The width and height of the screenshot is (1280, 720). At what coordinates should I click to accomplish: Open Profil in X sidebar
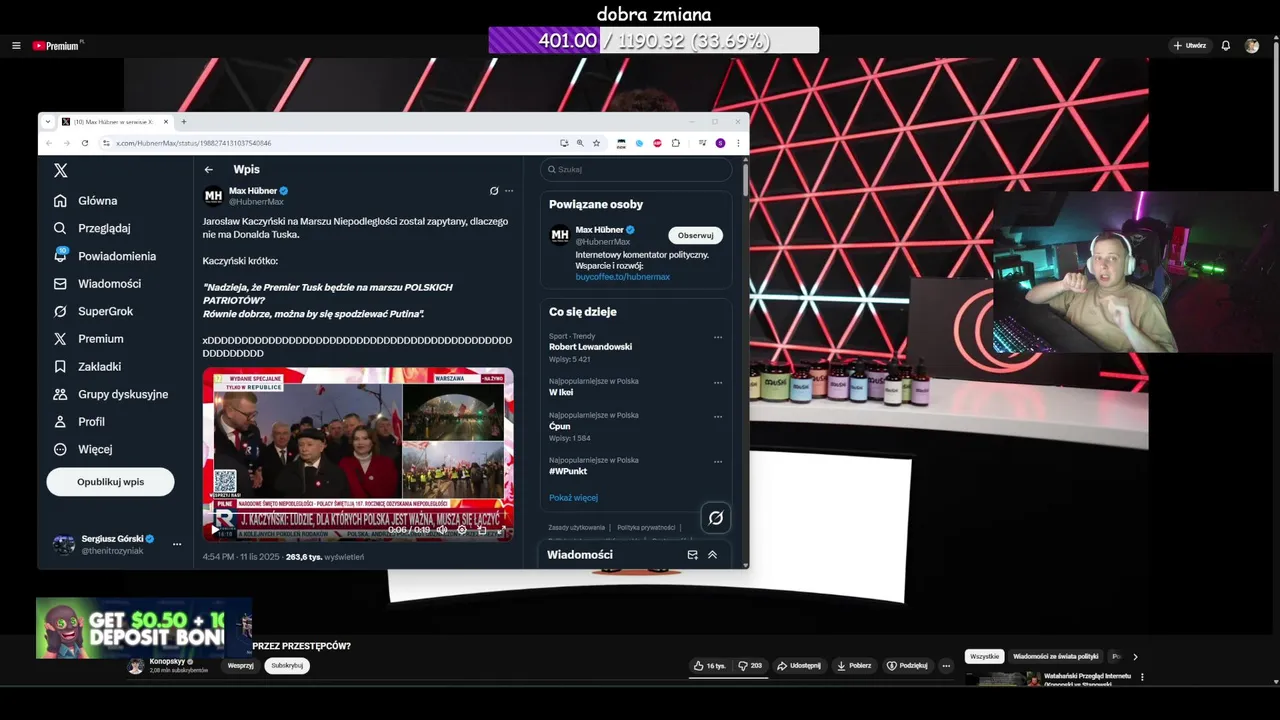[79, 422]
